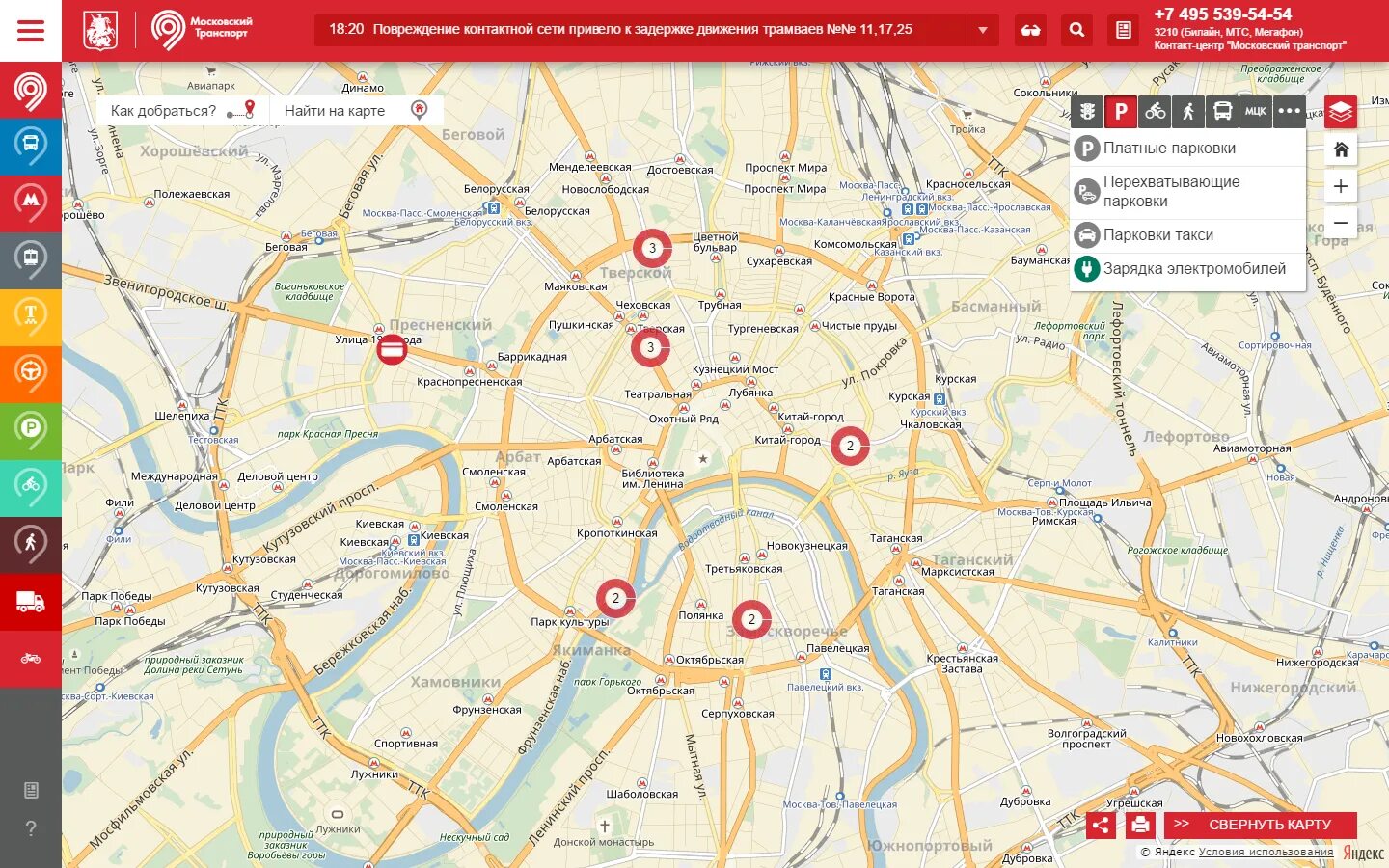This screenshot has height=868, width=1389.
Task: Open the site search magnifier
Action: [1077, 30]
